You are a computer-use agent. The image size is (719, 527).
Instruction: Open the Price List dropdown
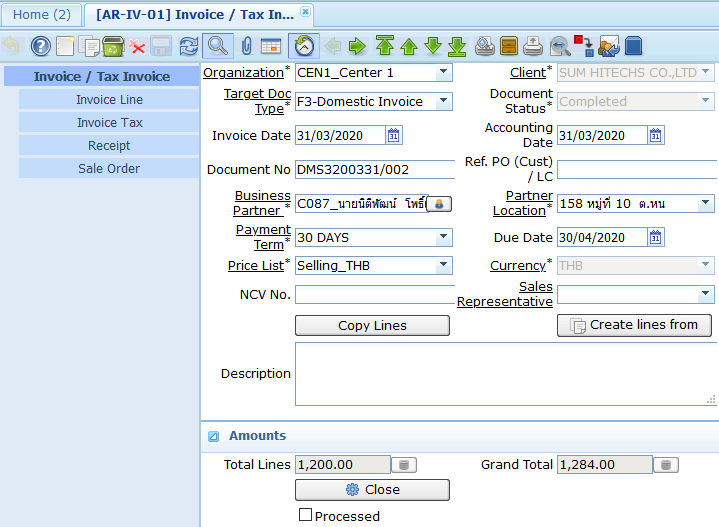pos(443,265)
